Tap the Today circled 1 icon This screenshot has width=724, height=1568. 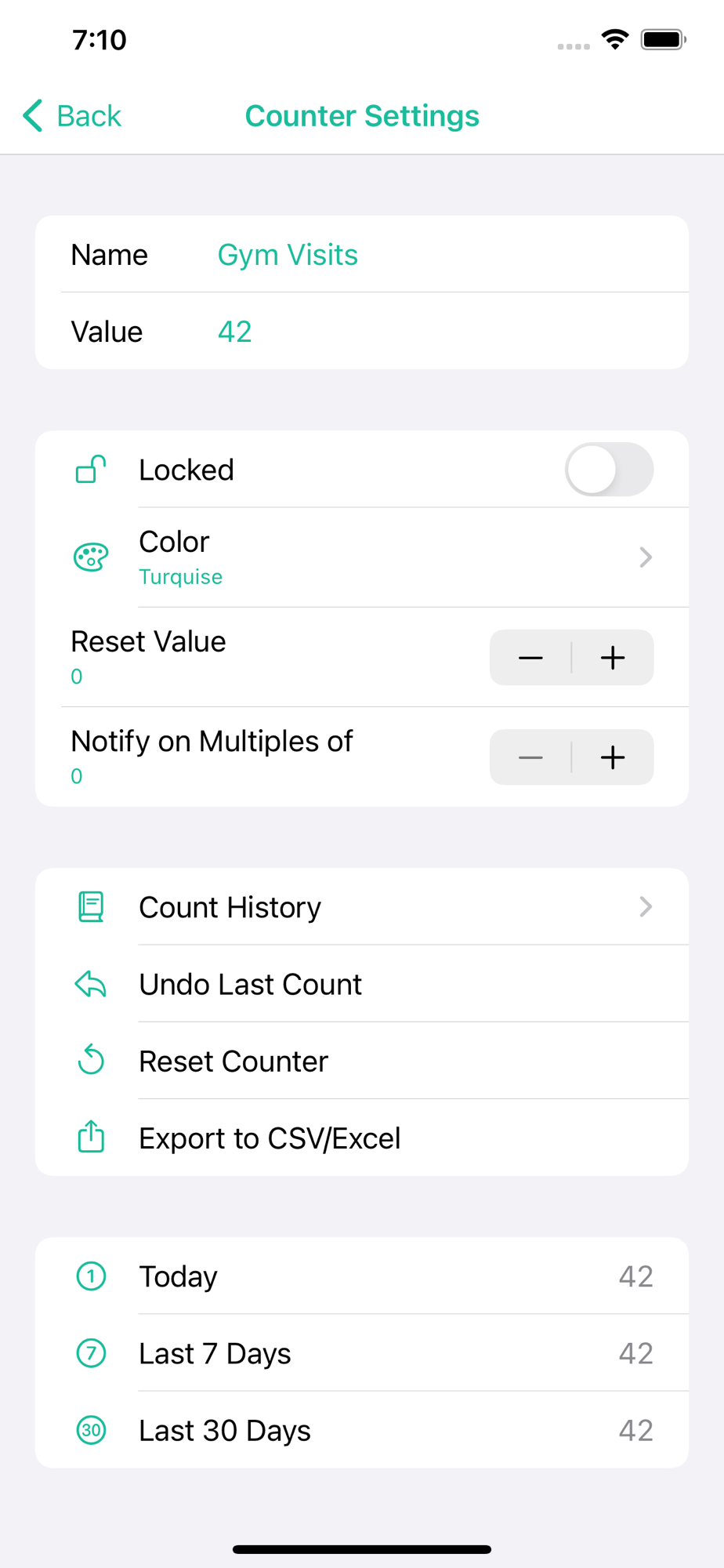[91, 1276]
